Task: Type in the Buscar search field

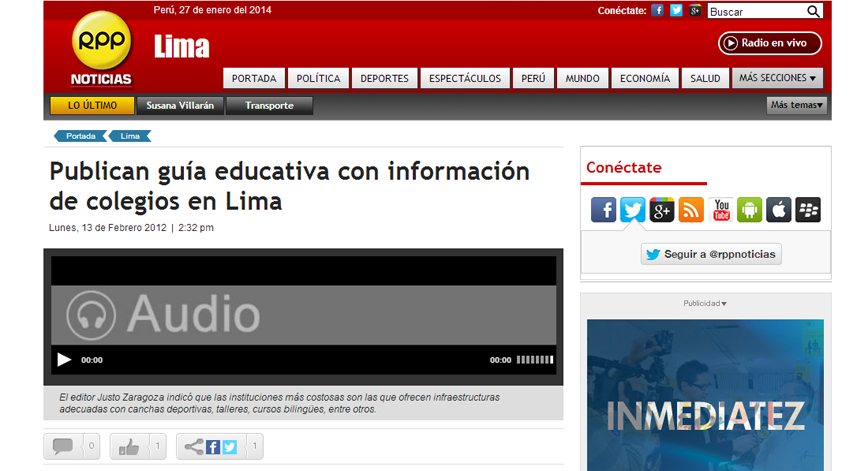Action: [x=757, y=11]
